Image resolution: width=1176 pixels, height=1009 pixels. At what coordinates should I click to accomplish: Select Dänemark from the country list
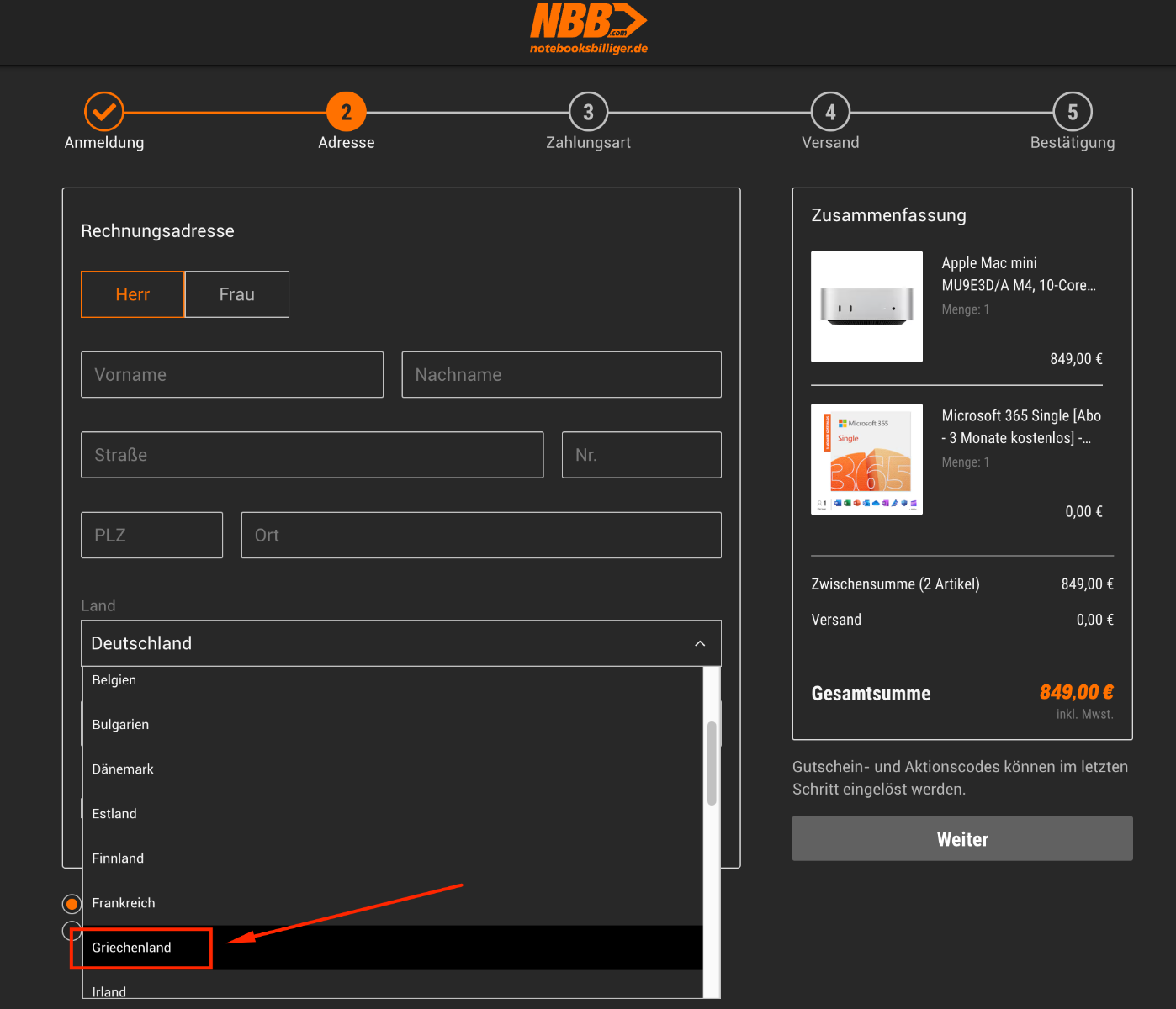pos(393,769)
